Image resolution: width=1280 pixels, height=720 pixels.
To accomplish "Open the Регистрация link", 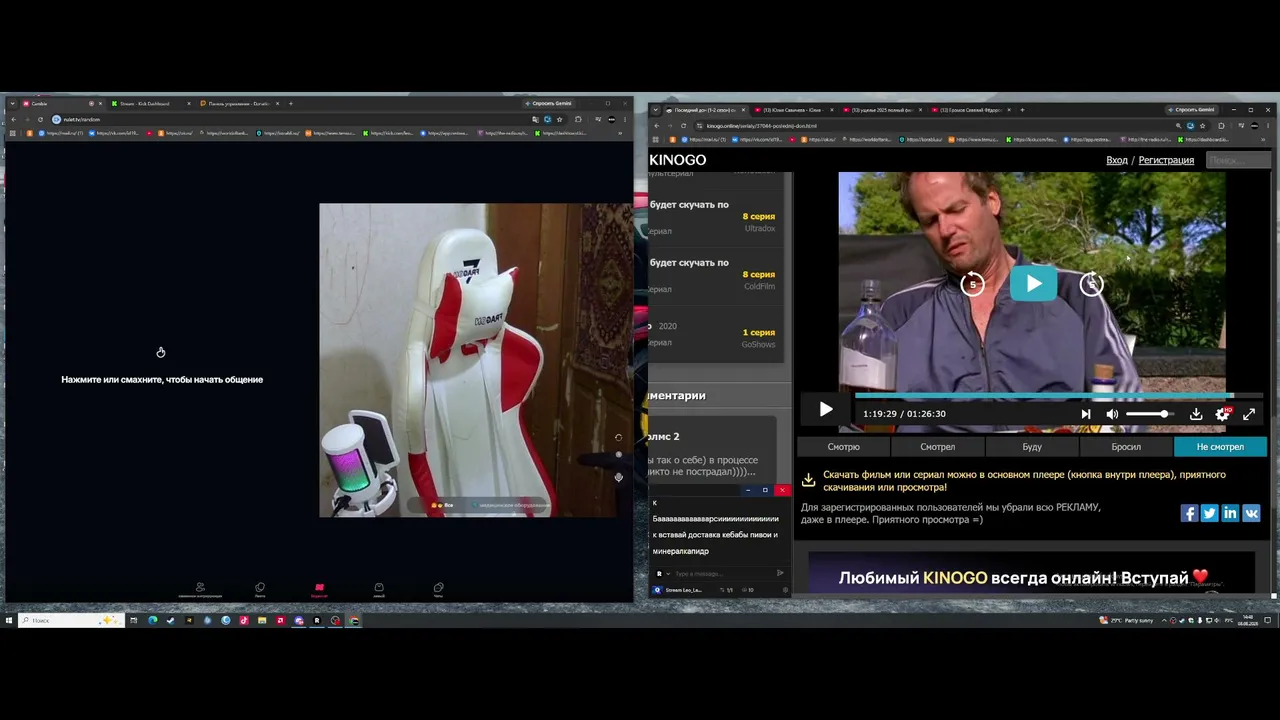I will [x=1166, y=160].
